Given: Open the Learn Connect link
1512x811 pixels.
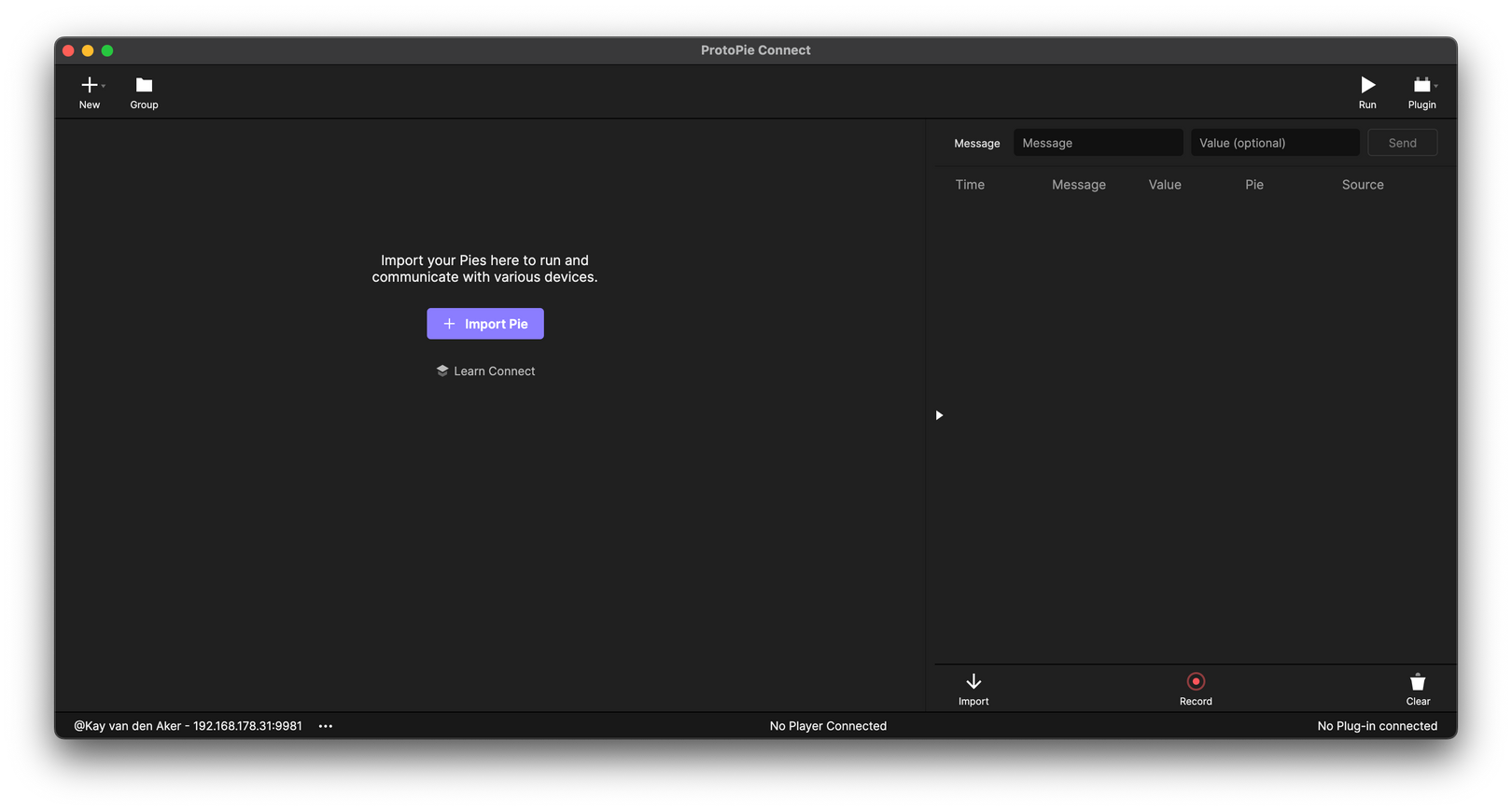Looking at the screenshot, I should [x=485, y=371].
